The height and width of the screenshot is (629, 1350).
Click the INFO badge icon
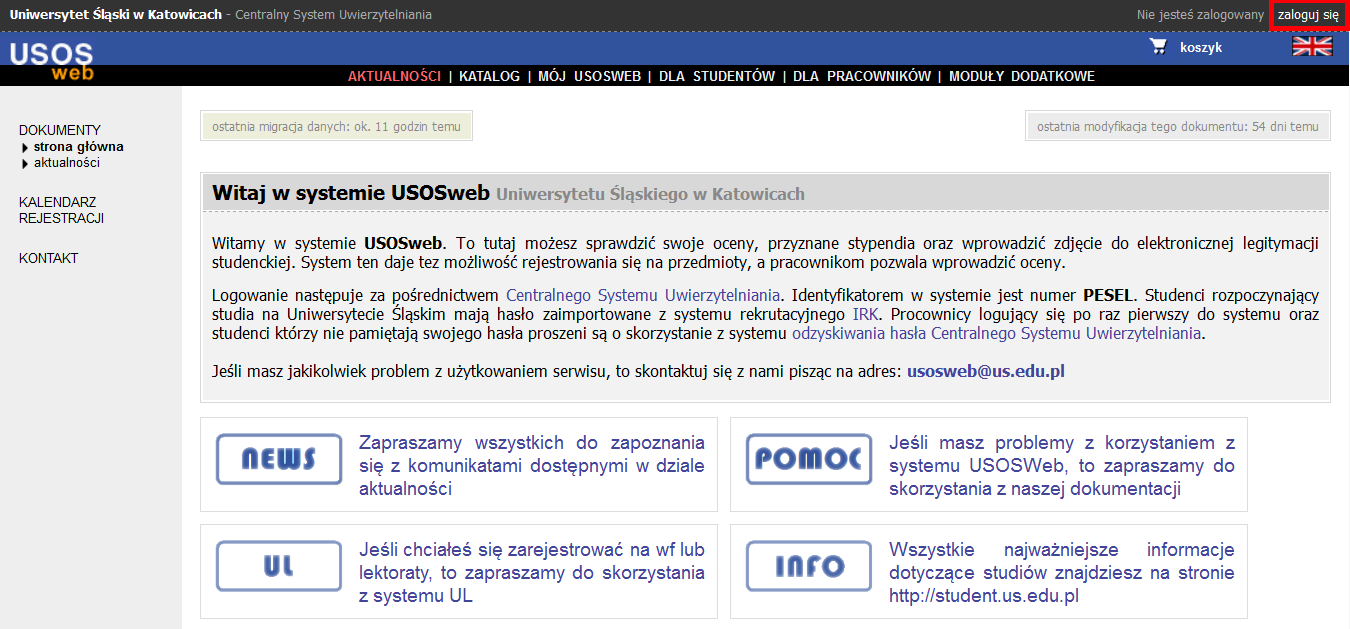pos(809,566)
